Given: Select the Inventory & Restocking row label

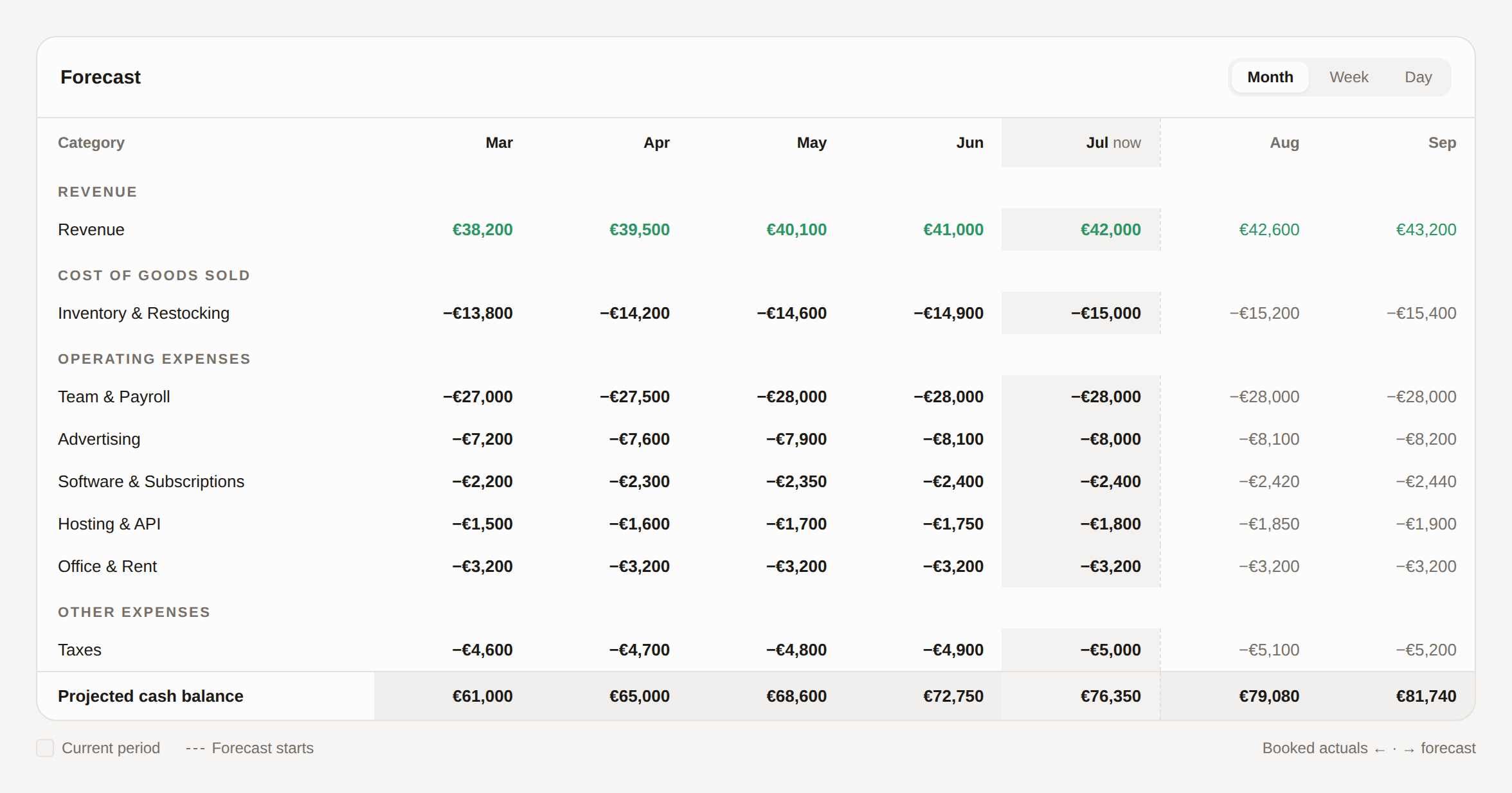Looking at the screenshot, I should point(143,313).
